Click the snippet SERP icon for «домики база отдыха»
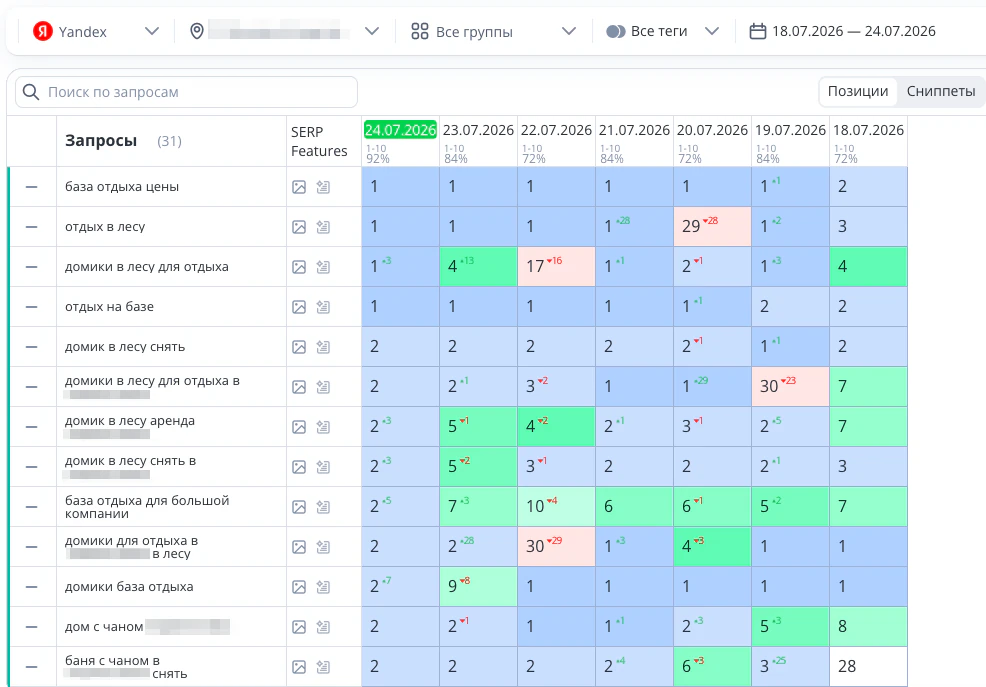The height and width of the screenshot is (687, 986). [323, 587]
